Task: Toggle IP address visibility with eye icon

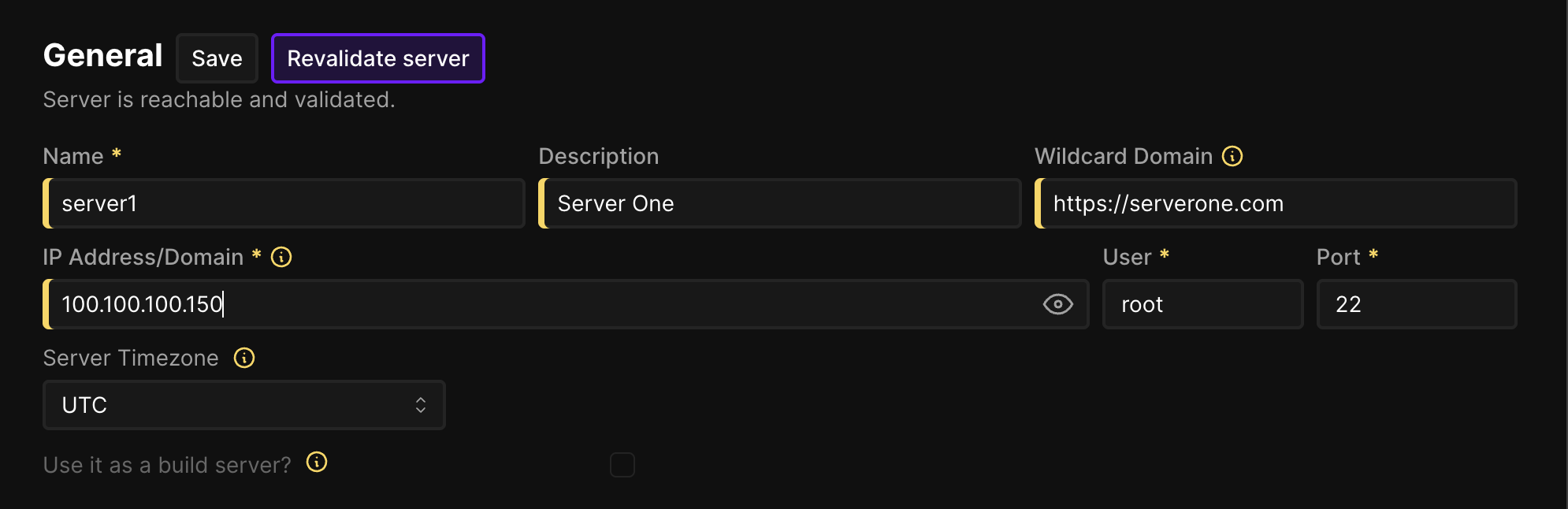Action: click(x=1057, y=304)
